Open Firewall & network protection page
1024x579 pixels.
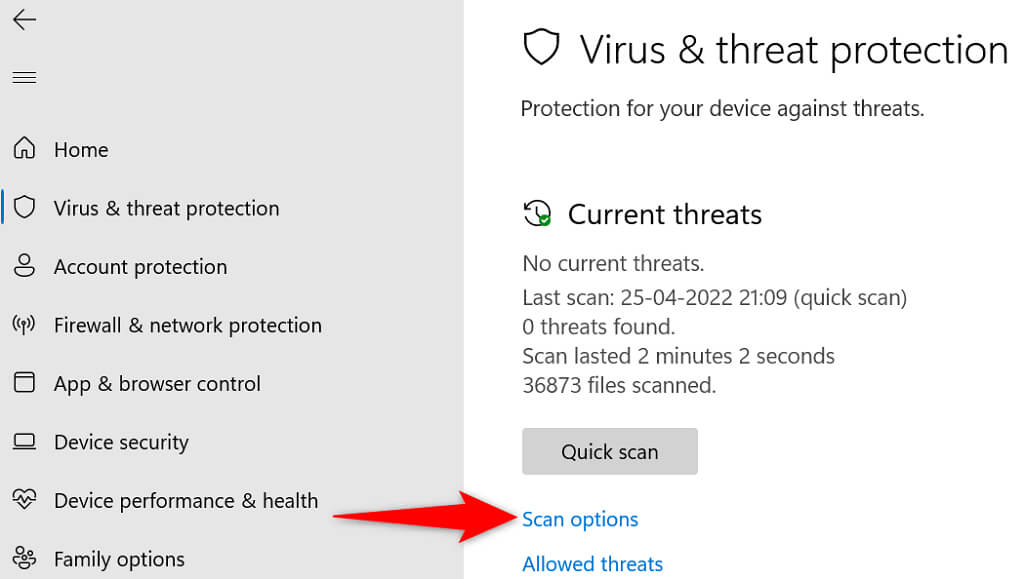pos(187,325)
